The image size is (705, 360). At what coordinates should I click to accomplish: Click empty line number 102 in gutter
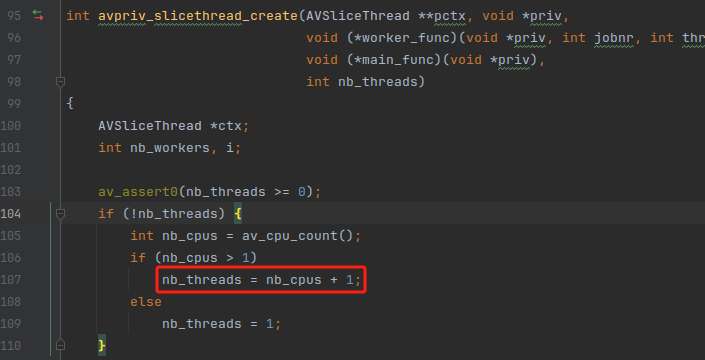(x=11, y=170)
